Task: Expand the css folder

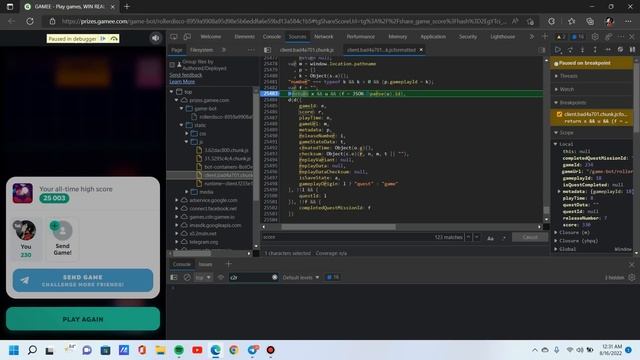Action: tap(187, 133)
